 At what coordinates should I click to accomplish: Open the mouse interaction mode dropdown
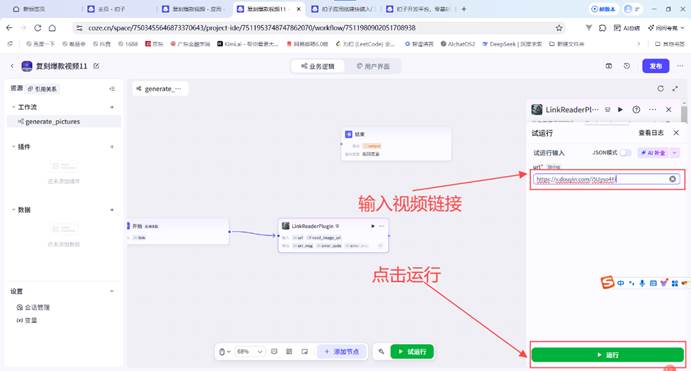click(225, 352)
